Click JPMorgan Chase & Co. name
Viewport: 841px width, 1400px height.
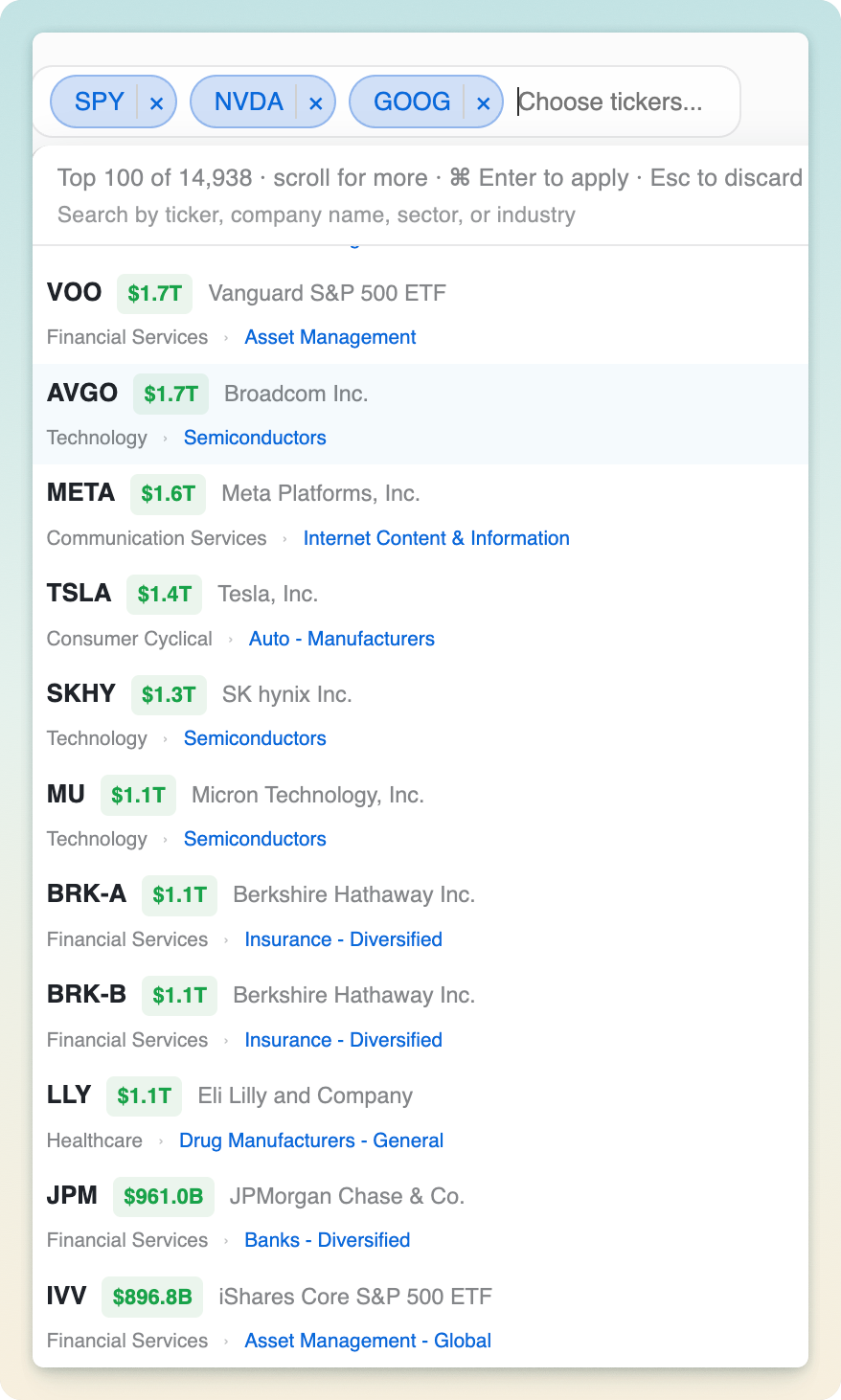[x=347, y=1196]
